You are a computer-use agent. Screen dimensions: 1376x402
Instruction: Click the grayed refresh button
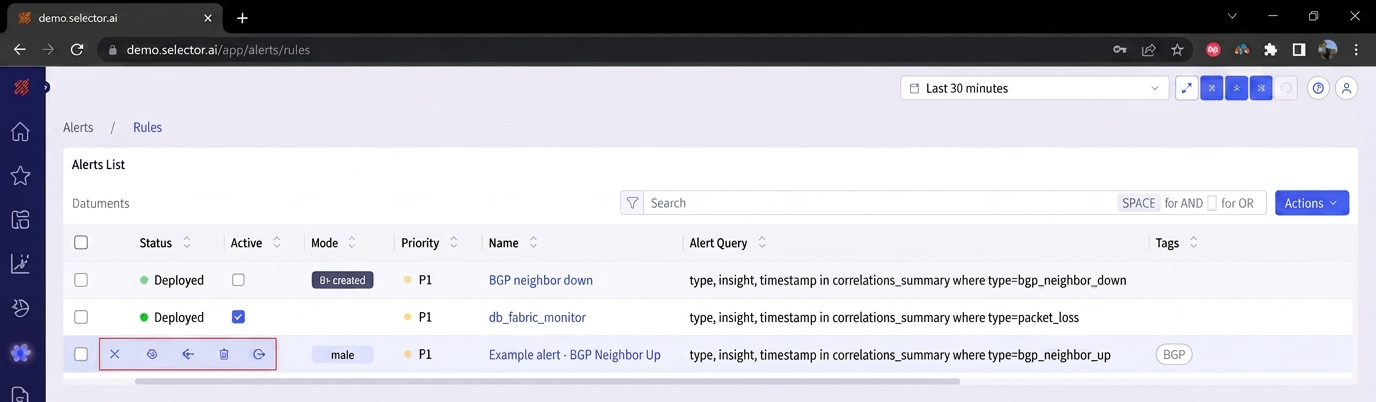click(x=1287, y=88)
